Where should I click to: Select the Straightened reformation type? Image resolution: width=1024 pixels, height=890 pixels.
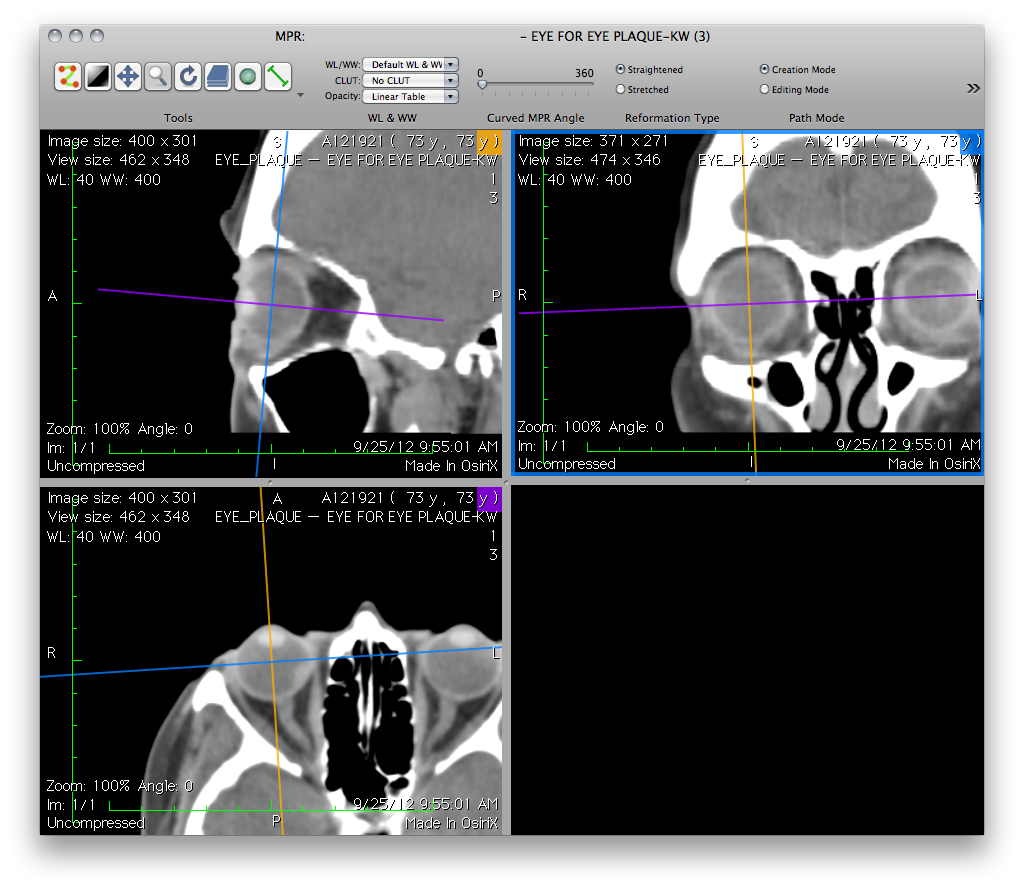(x=621, y=70)
